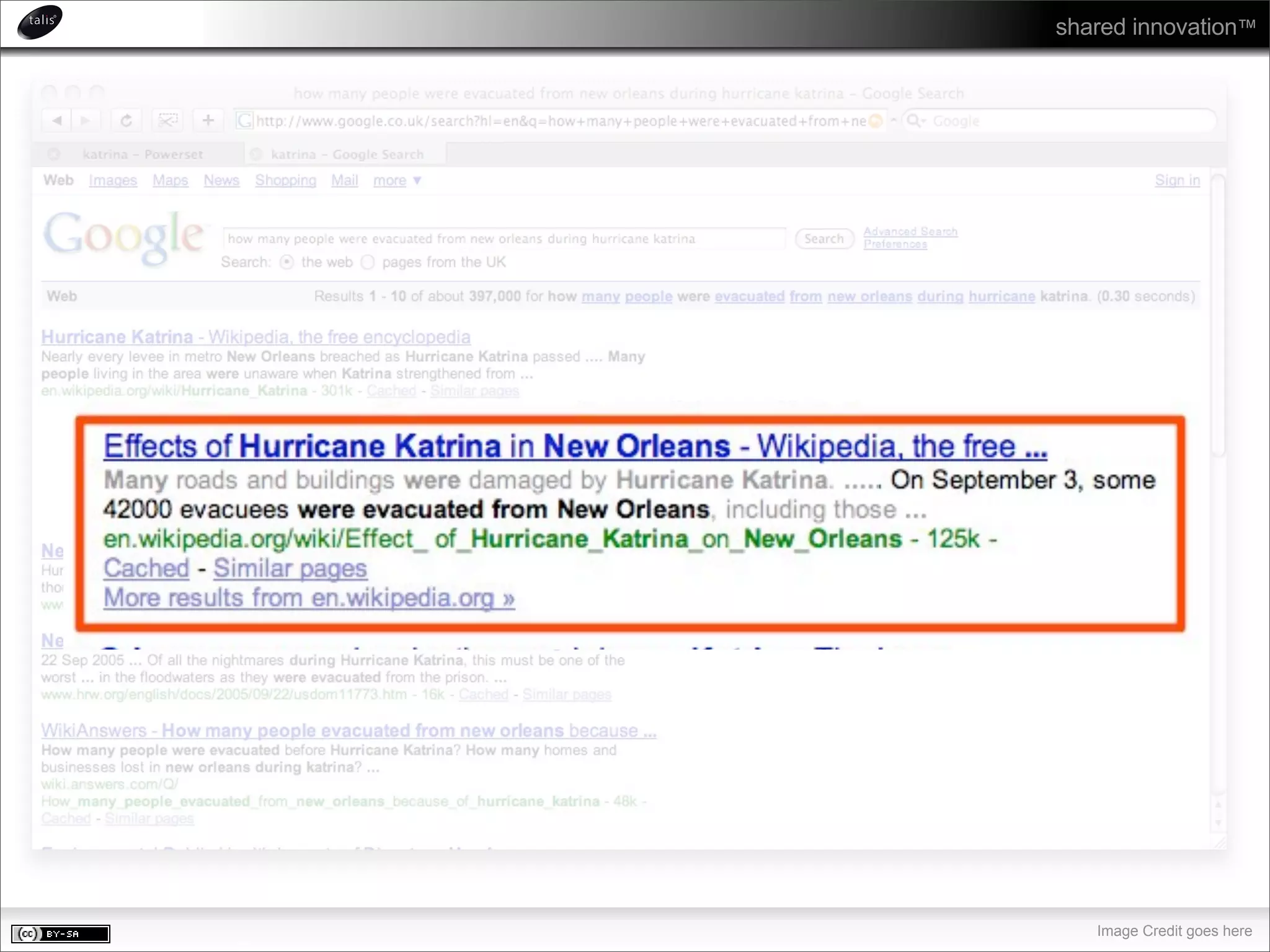Open the WikiAnswers result about evacuated people
Viewport: 1270px width, 952px height.
tap(349, 731)
